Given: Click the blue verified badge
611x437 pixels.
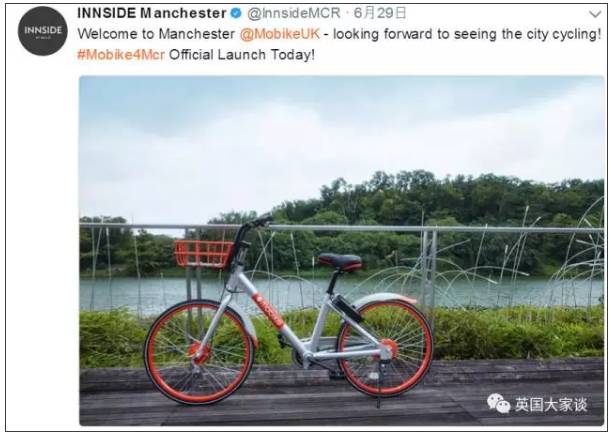Looking at the screenshot, I should (x=236, y=13).
